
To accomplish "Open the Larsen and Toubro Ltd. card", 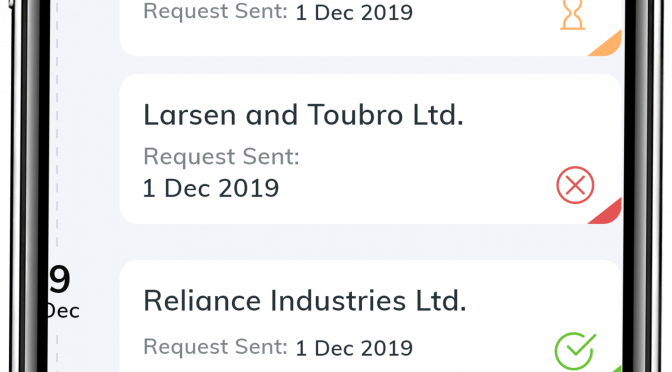I will (x=371, y=149).
